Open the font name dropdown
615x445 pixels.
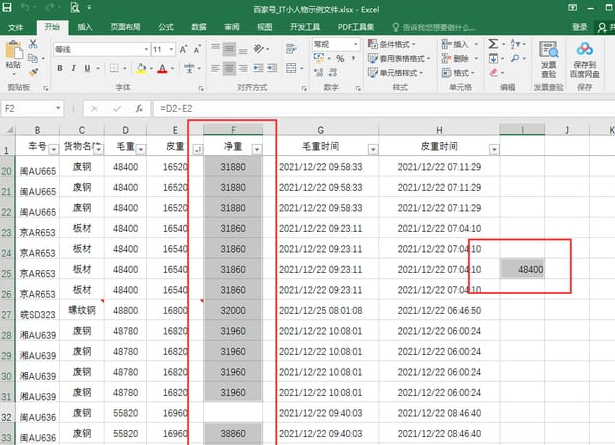(x=146, y=49)
